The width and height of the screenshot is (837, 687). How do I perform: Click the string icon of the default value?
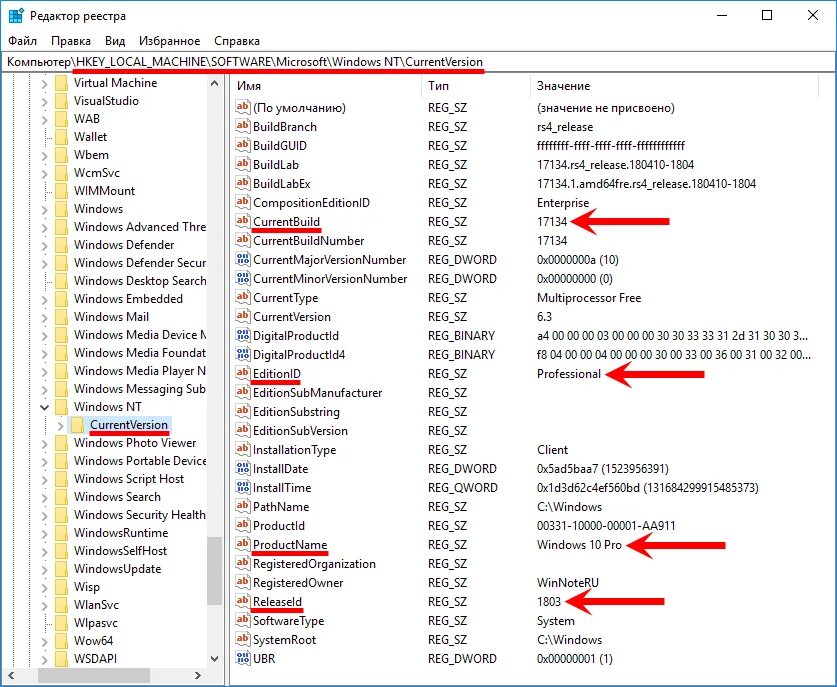tap(243, 107)
